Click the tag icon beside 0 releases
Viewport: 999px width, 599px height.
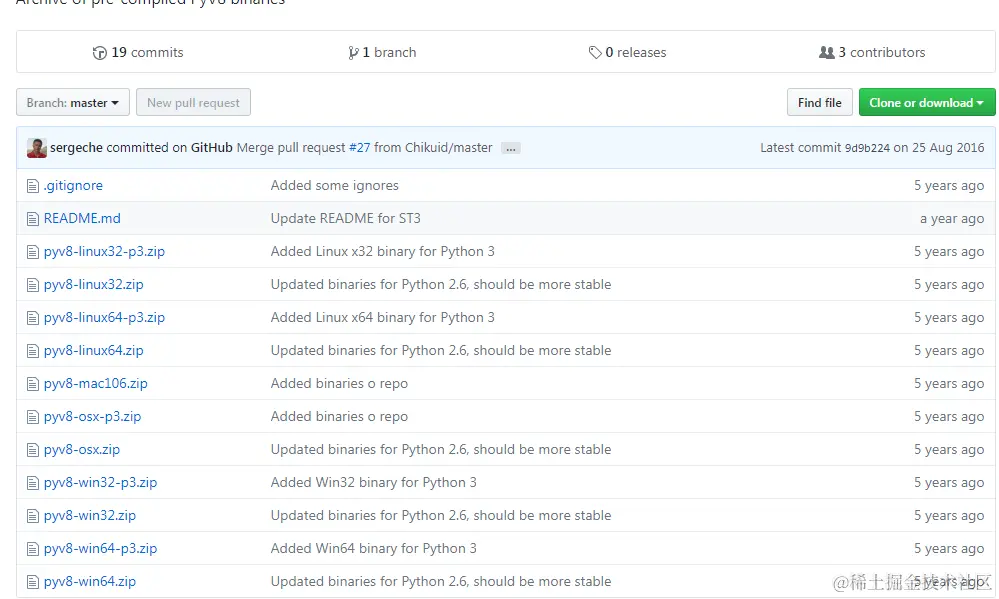(595, 53)
